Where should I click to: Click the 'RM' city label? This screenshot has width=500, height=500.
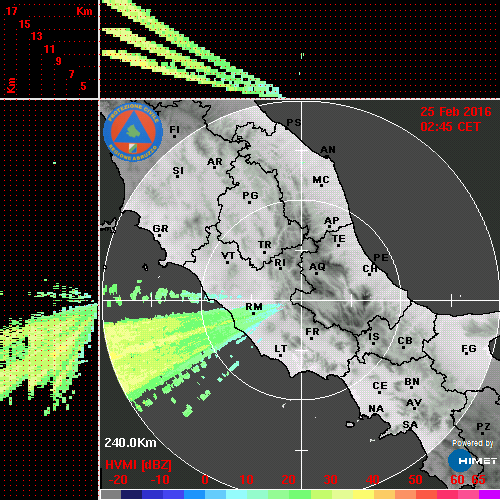[x=254, y=307]
